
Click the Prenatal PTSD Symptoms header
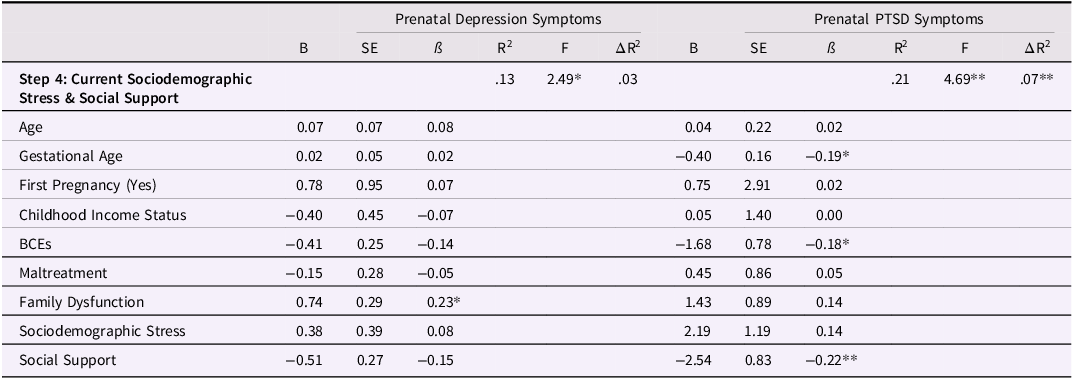(x=899, y=19)
